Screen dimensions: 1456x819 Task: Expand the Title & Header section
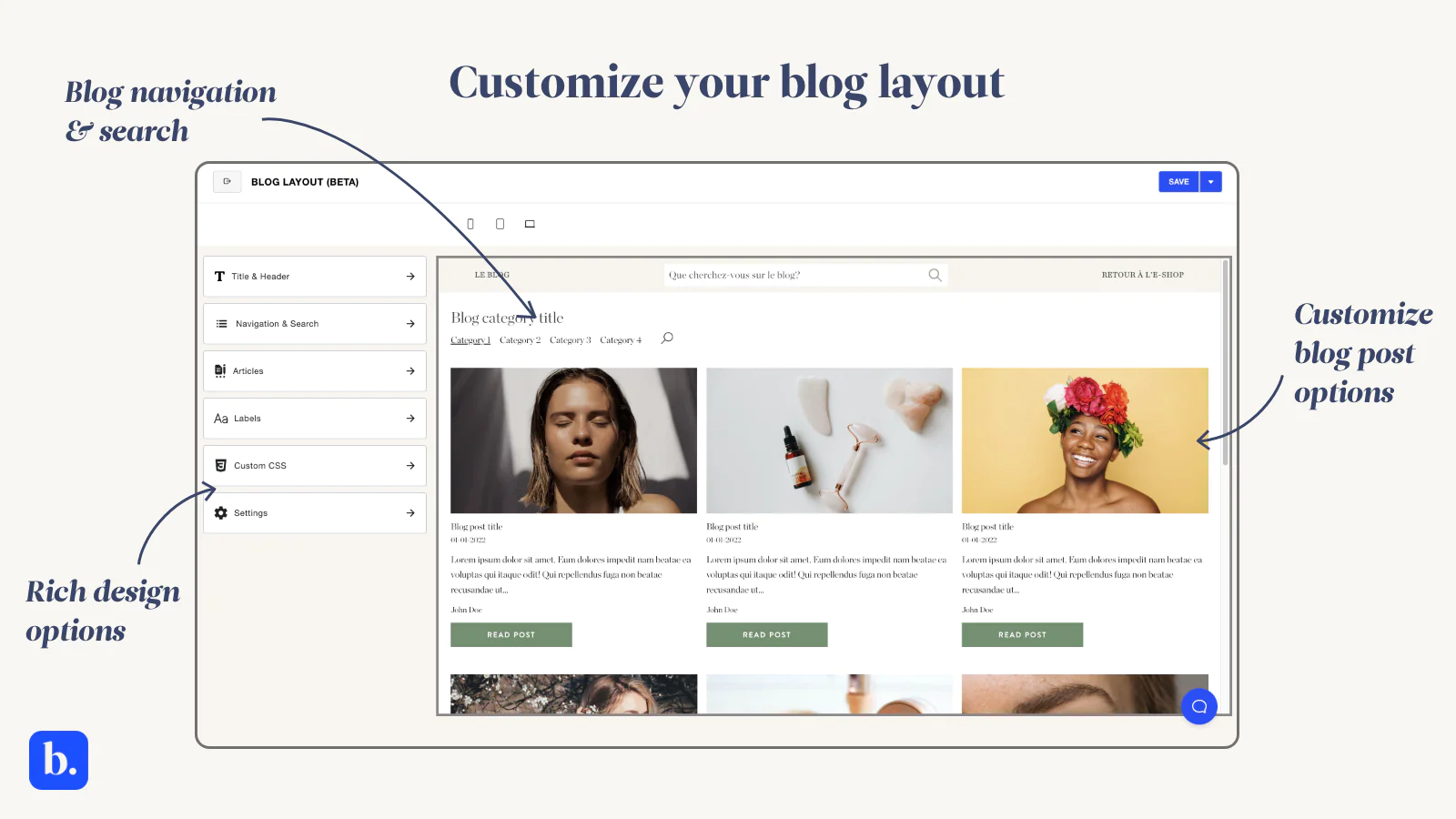(315, 277)
